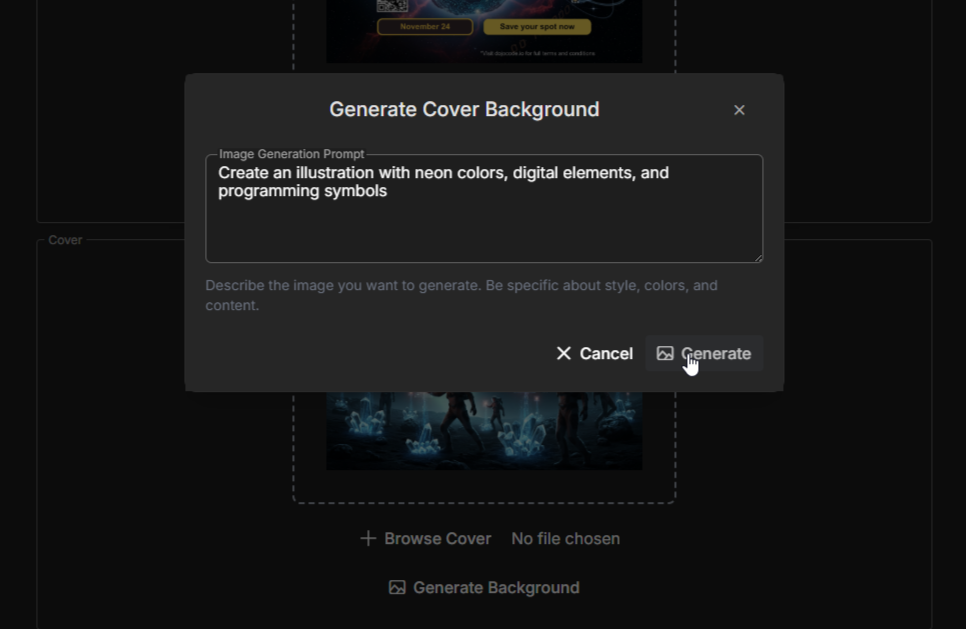Focus the Image Generation Prompt text area
This screenshot has height=629, width=966.
tap(484, 220)
